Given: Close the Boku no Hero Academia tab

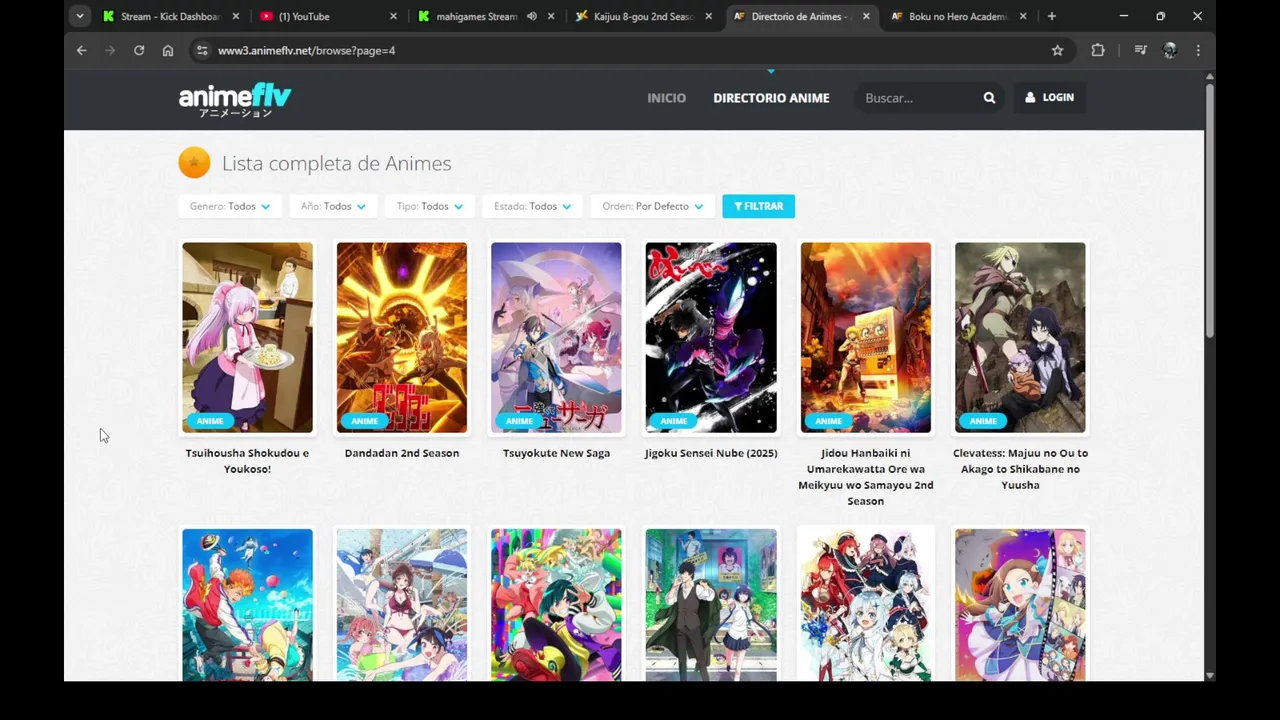Looking at the screenshot, I should click(1024, 16).
